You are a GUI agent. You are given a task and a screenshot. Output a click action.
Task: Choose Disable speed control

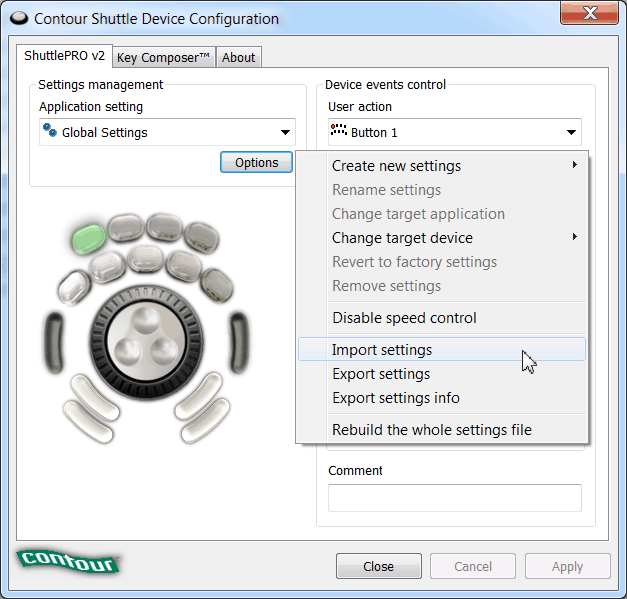pos(442,317)
